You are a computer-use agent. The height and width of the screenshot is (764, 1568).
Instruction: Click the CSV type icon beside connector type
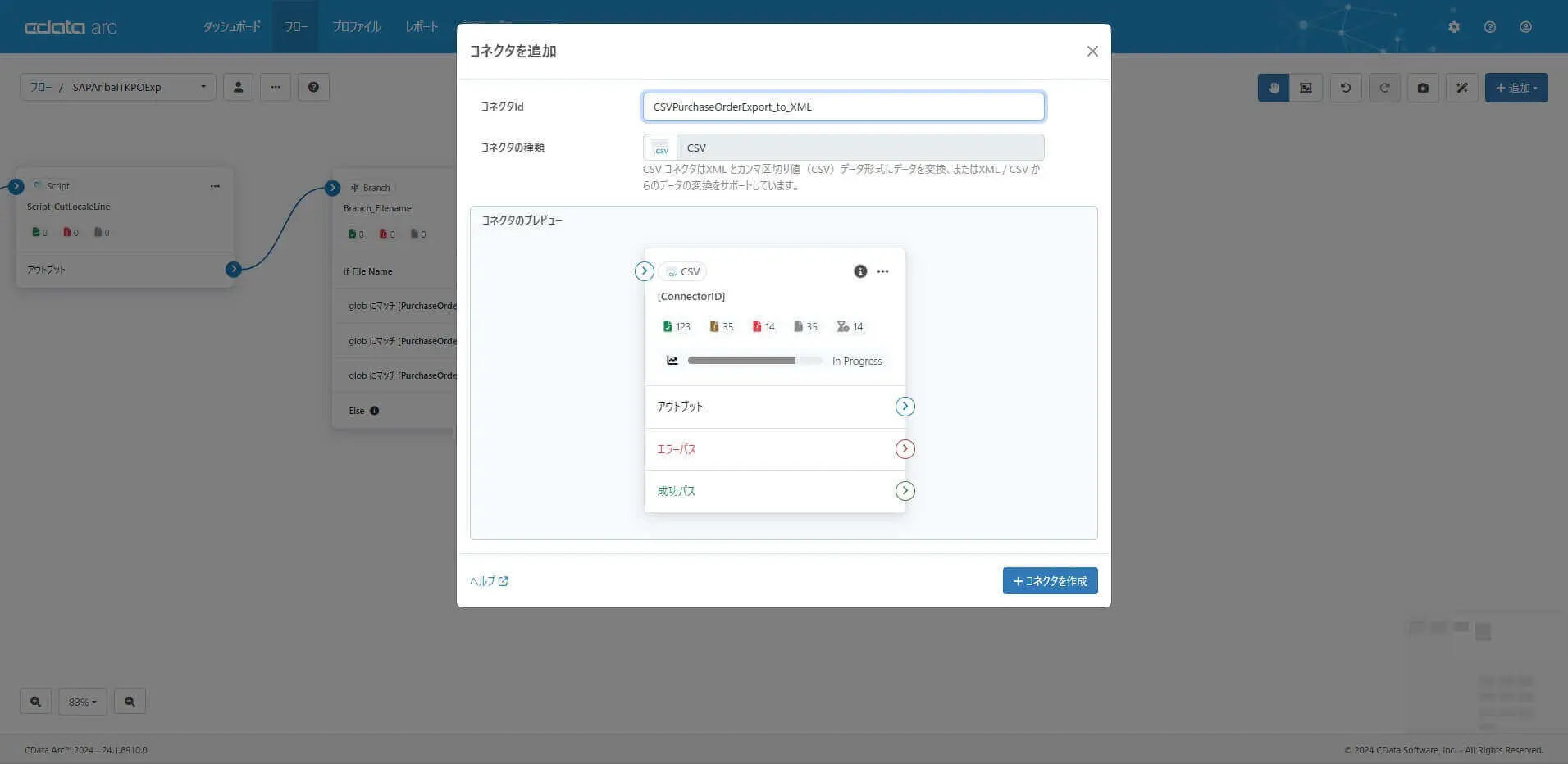click(660, 148)
